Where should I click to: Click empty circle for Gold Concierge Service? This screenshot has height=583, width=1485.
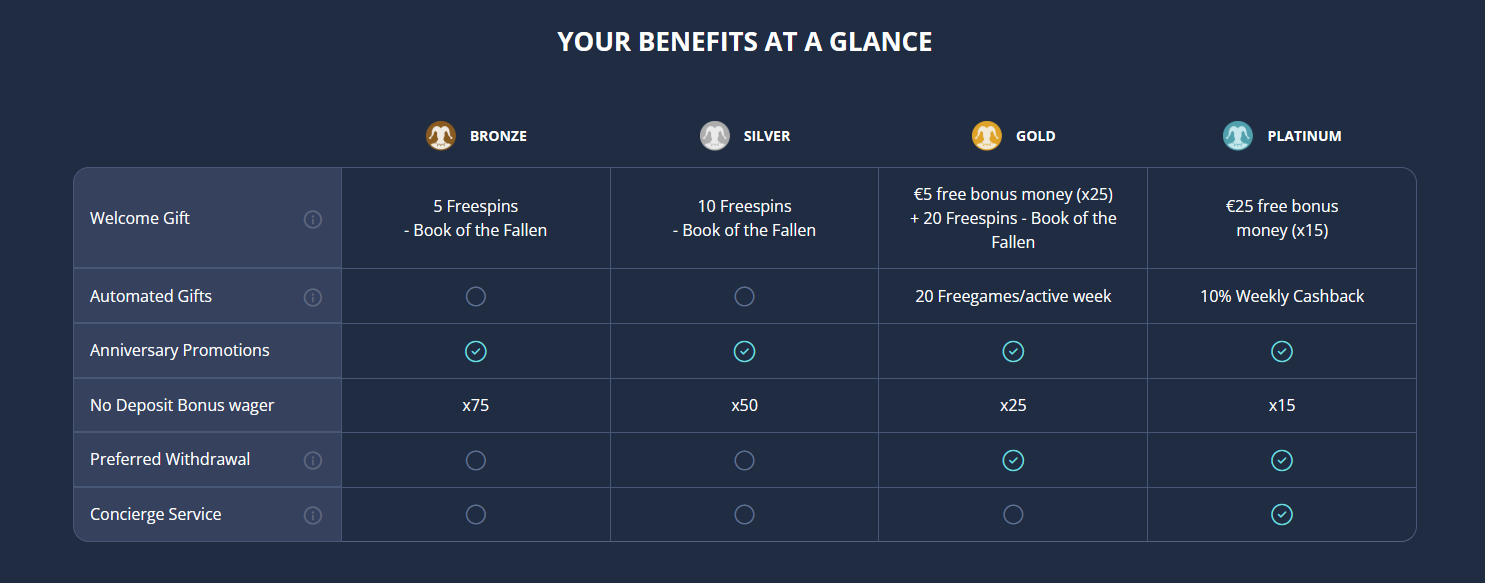point(1013,514)
